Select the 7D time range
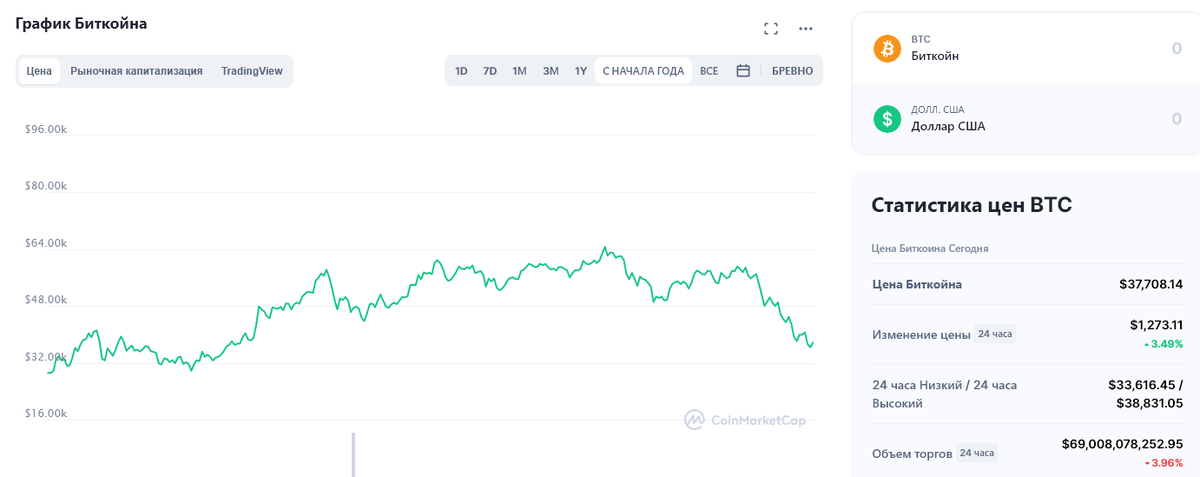Image resolution: width=1200 pixels, height=477 pixels. pos(490,71)
